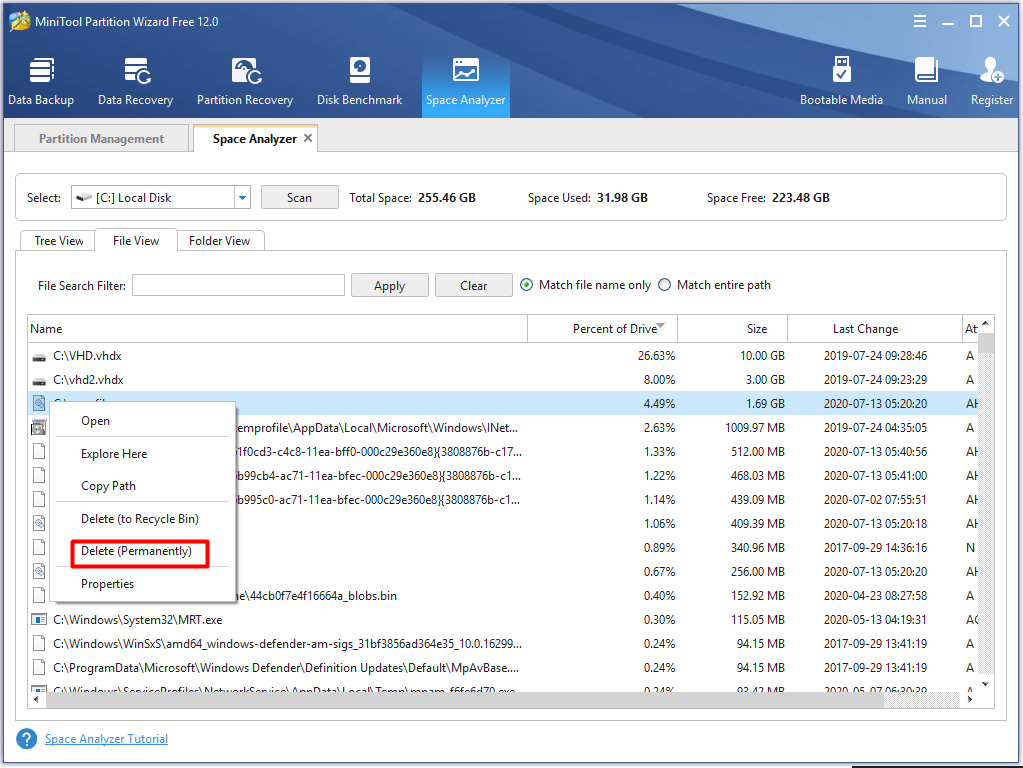Open the hamburger menu in title bar

click(x=920, y=22)
